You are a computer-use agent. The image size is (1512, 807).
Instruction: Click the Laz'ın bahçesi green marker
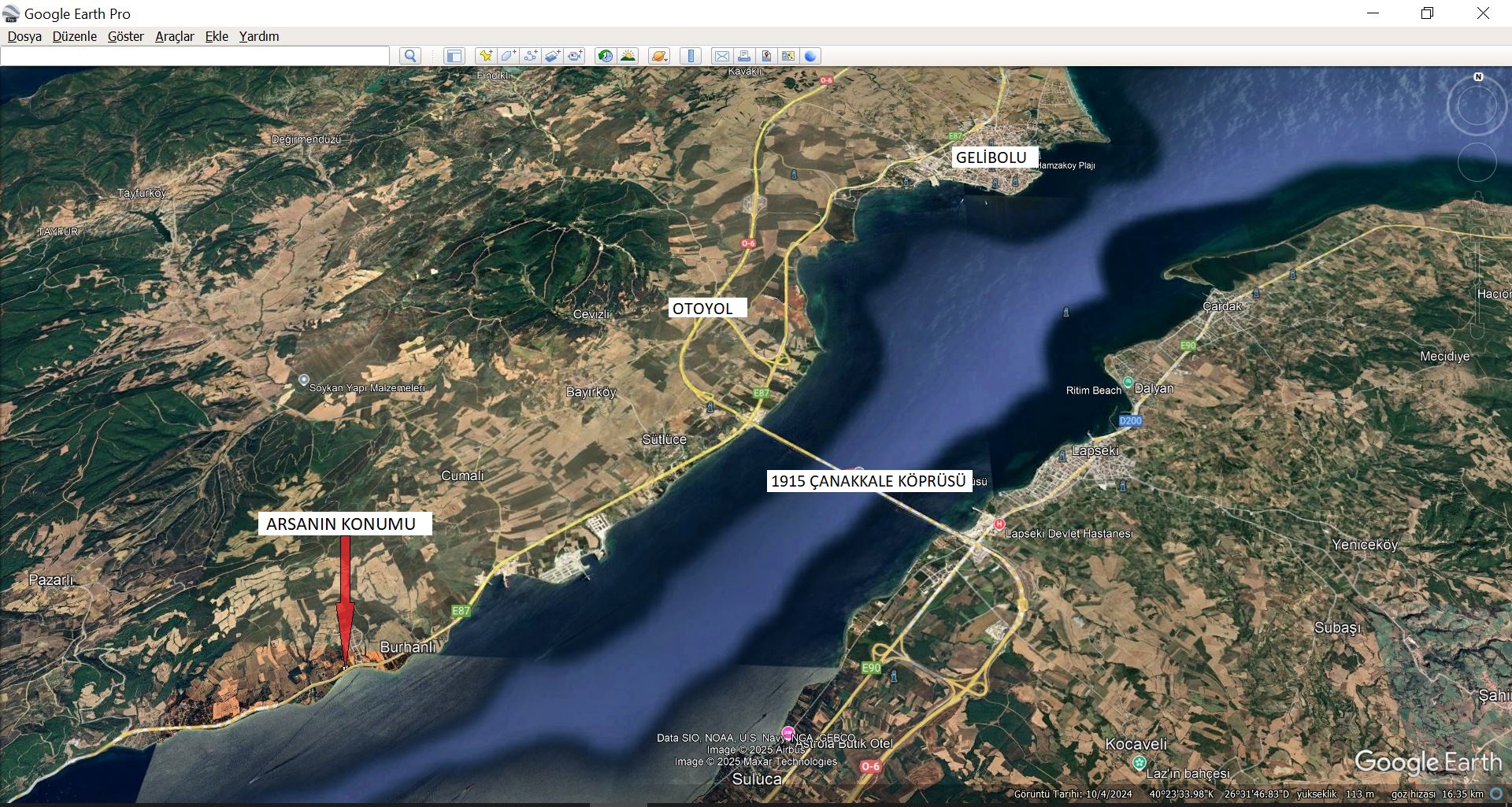[1138, 762]
